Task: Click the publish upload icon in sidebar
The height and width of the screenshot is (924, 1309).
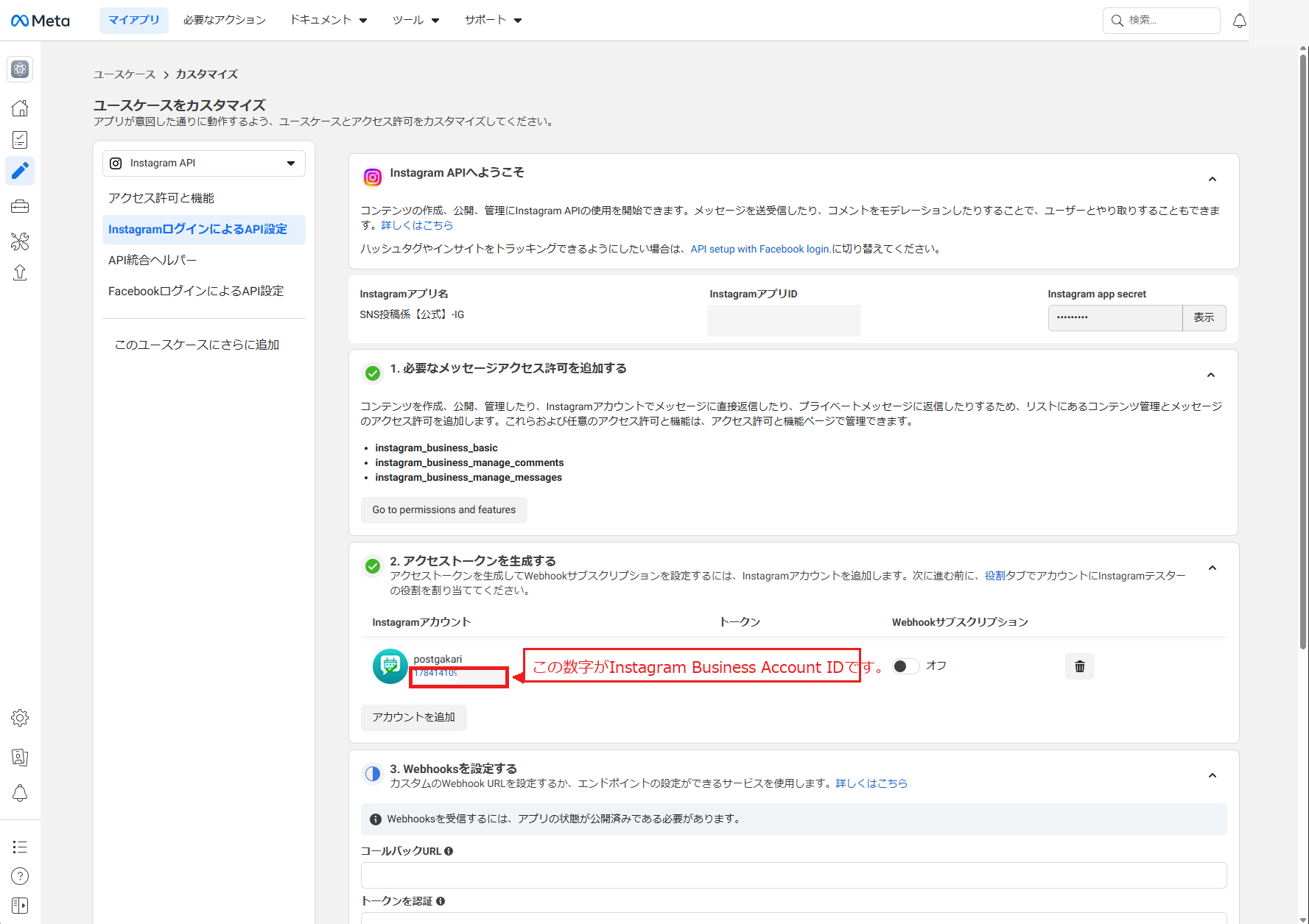Action: (x=20, y=273)
